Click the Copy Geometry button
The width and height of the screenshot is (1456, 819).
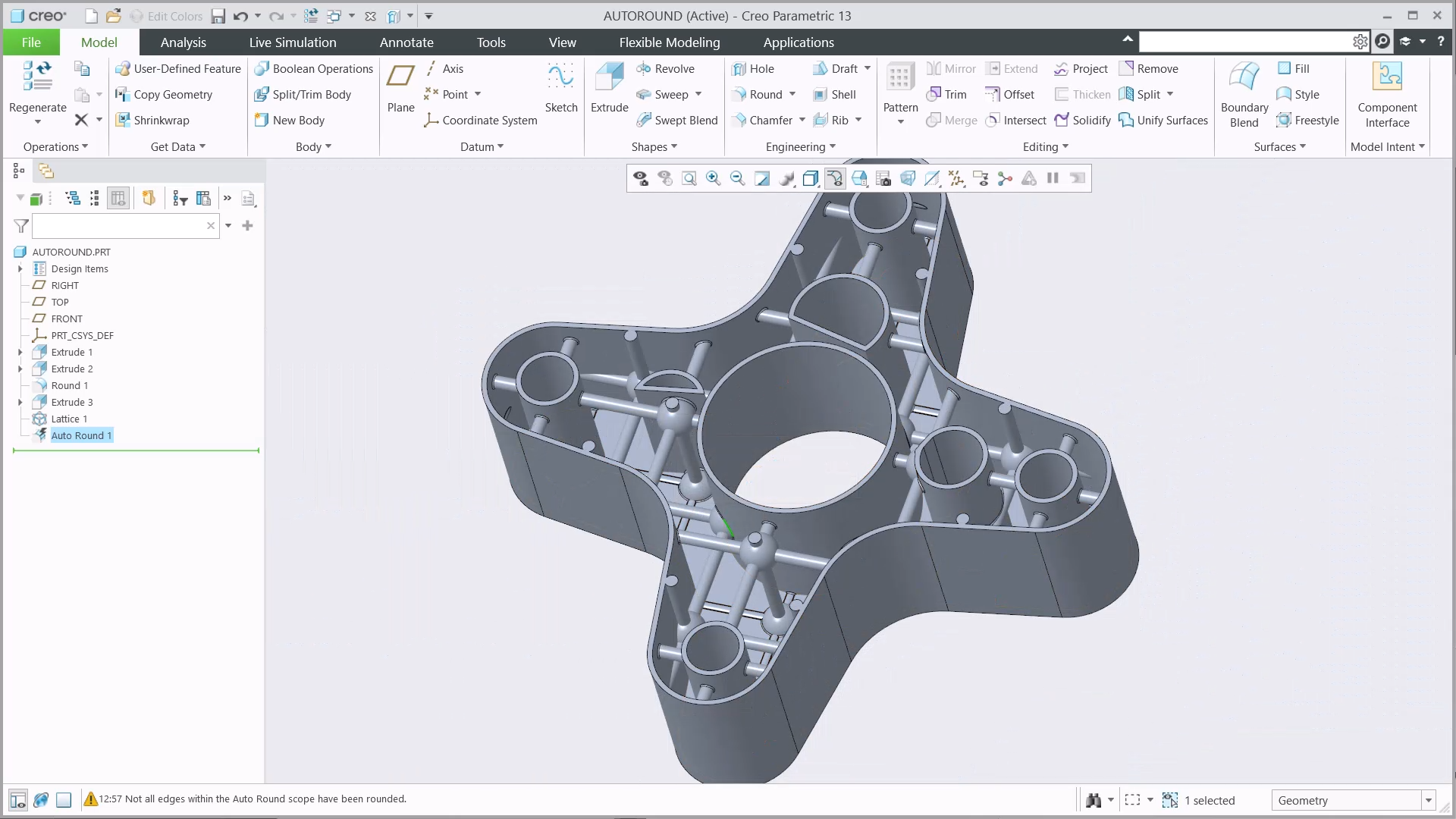(163, 94)
